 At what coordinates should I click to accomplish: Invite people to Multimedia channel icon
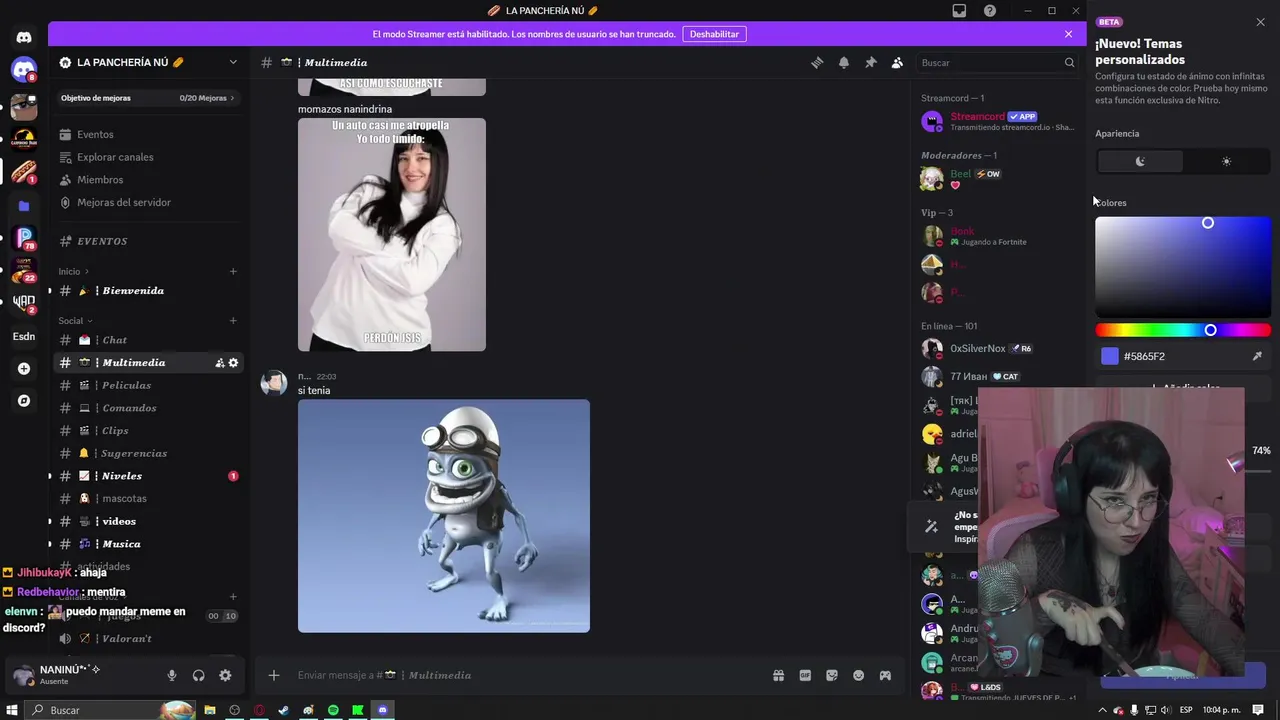click(220, 363)
